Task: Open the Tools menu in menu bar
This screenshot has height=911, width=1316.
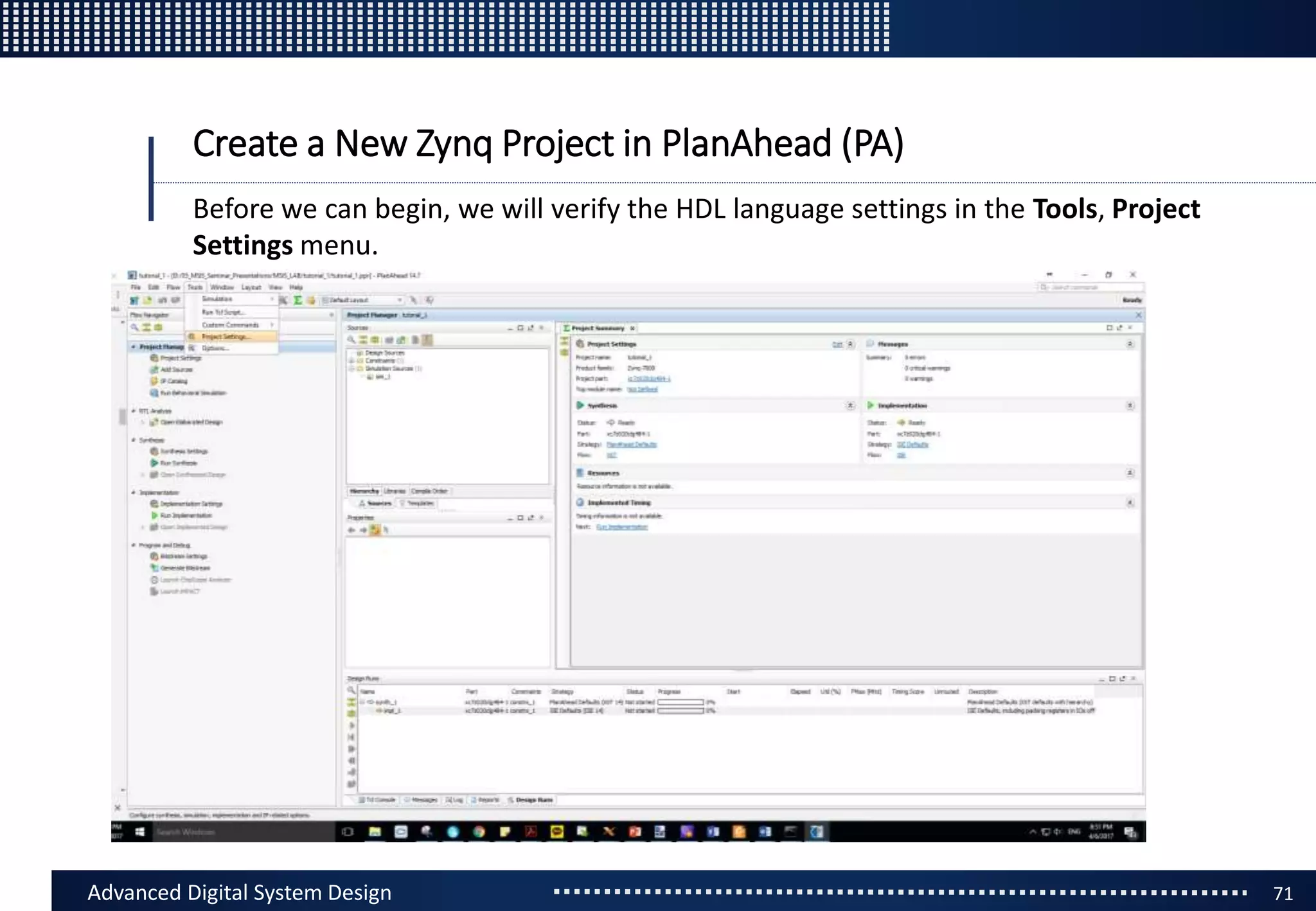Action: [x=195, y=287]
